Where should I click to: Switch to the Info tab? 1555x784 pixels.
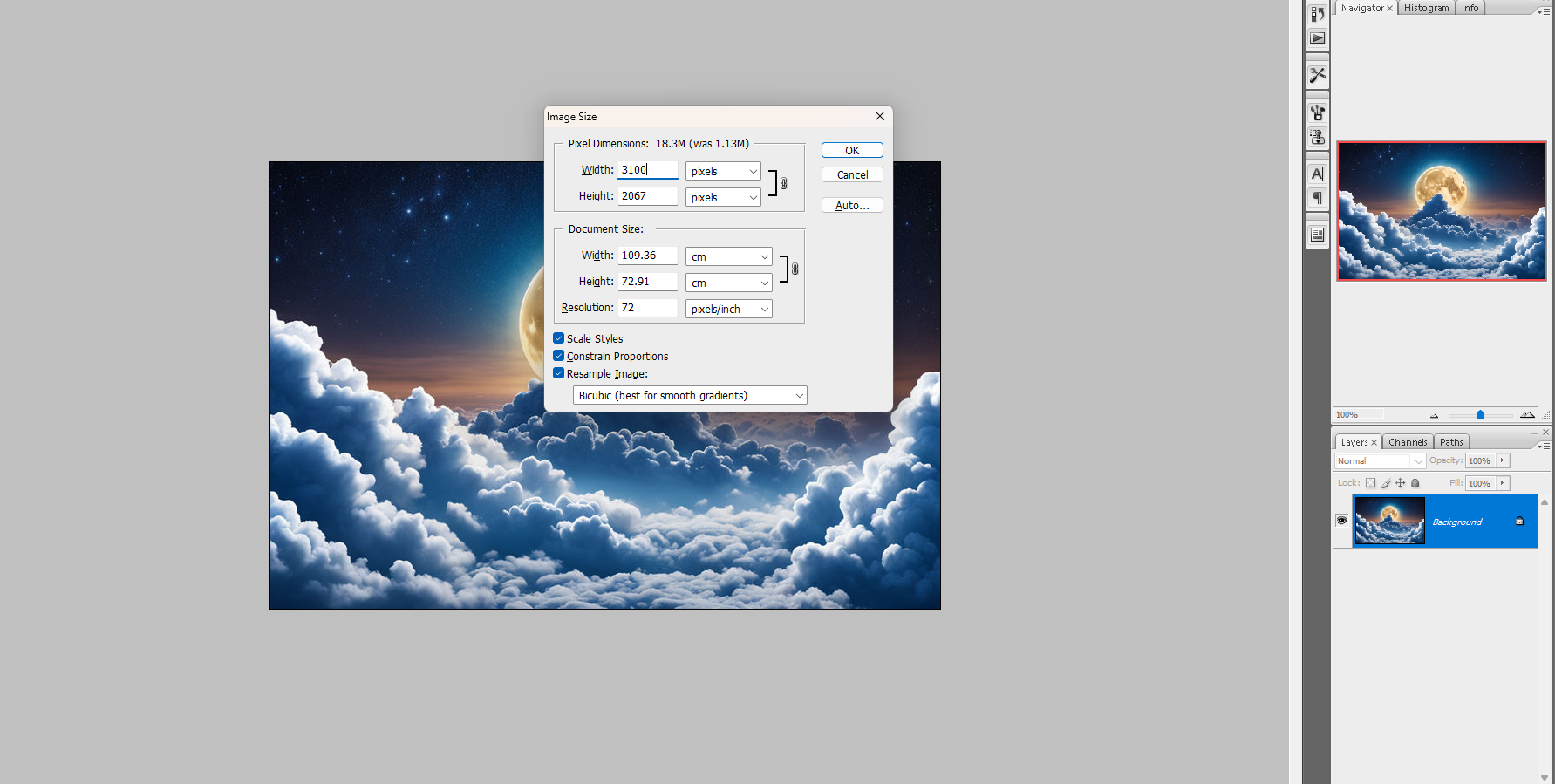click(x=1470, y=8)
